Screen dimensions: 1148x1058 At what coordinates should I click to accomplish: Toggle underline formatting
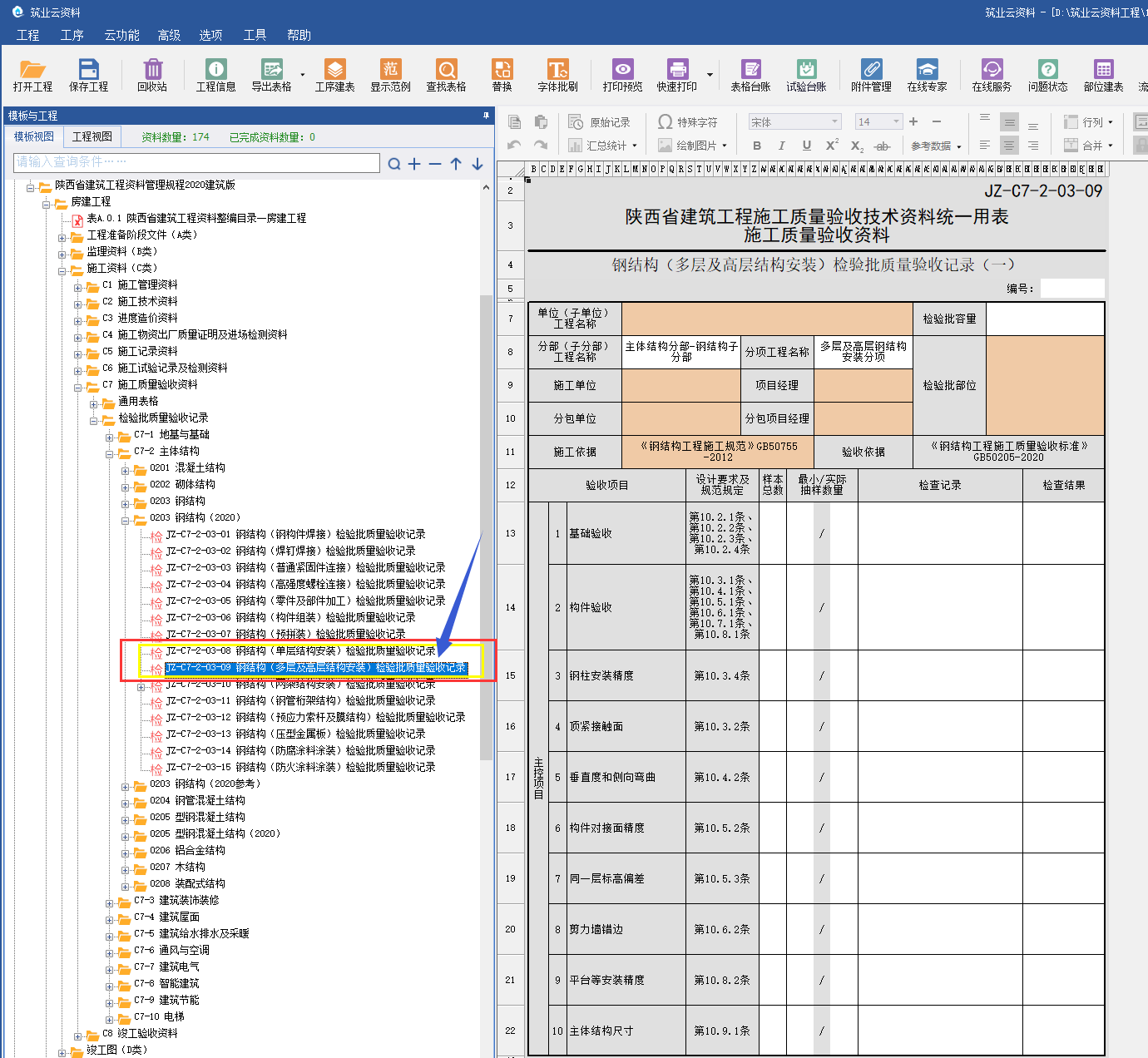pyautogui.click(x=806, y=146)
